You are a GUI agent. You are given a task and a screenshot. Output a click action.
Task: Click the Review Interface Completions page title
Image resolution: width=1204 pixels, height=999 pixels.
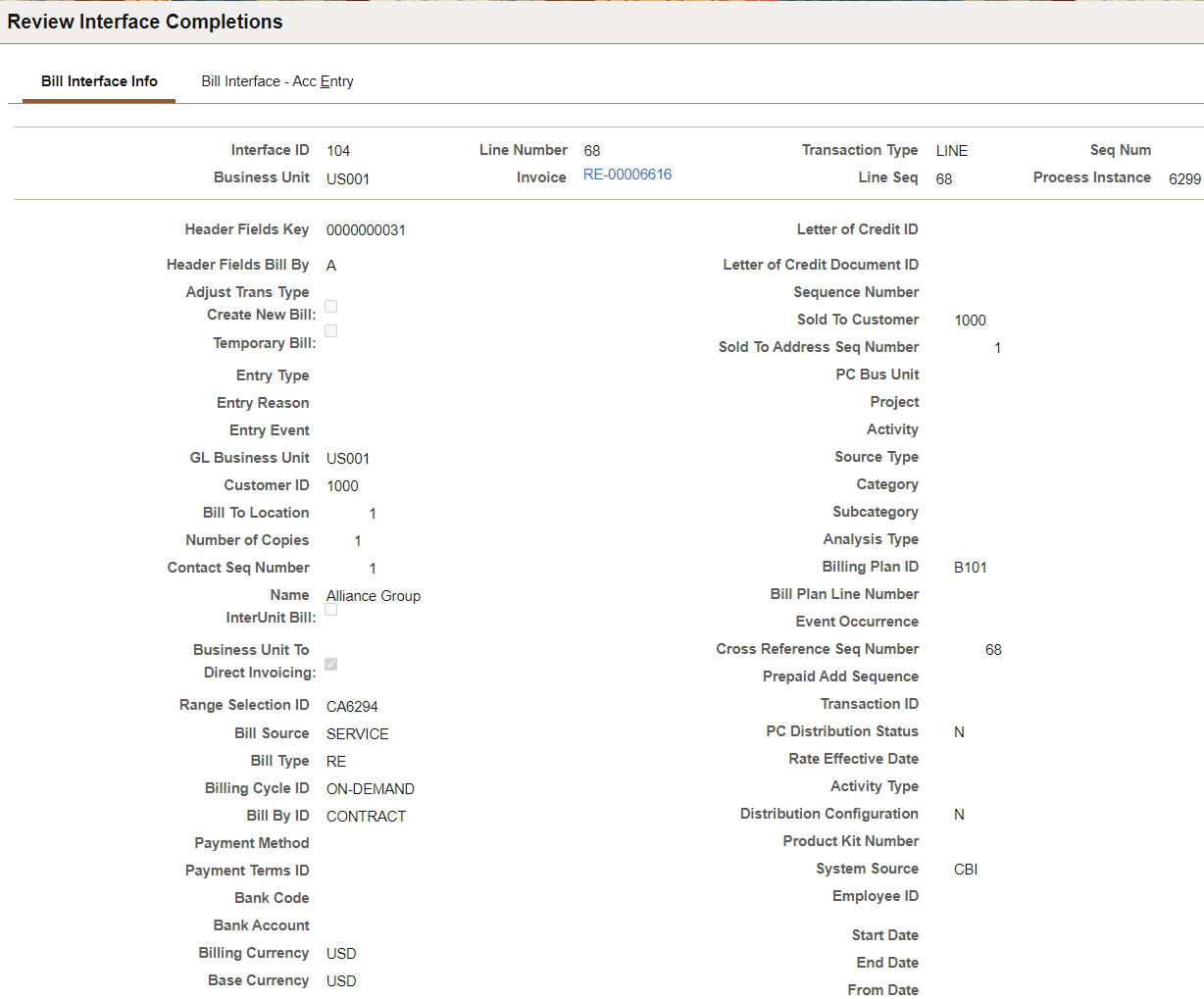[145, 22]
